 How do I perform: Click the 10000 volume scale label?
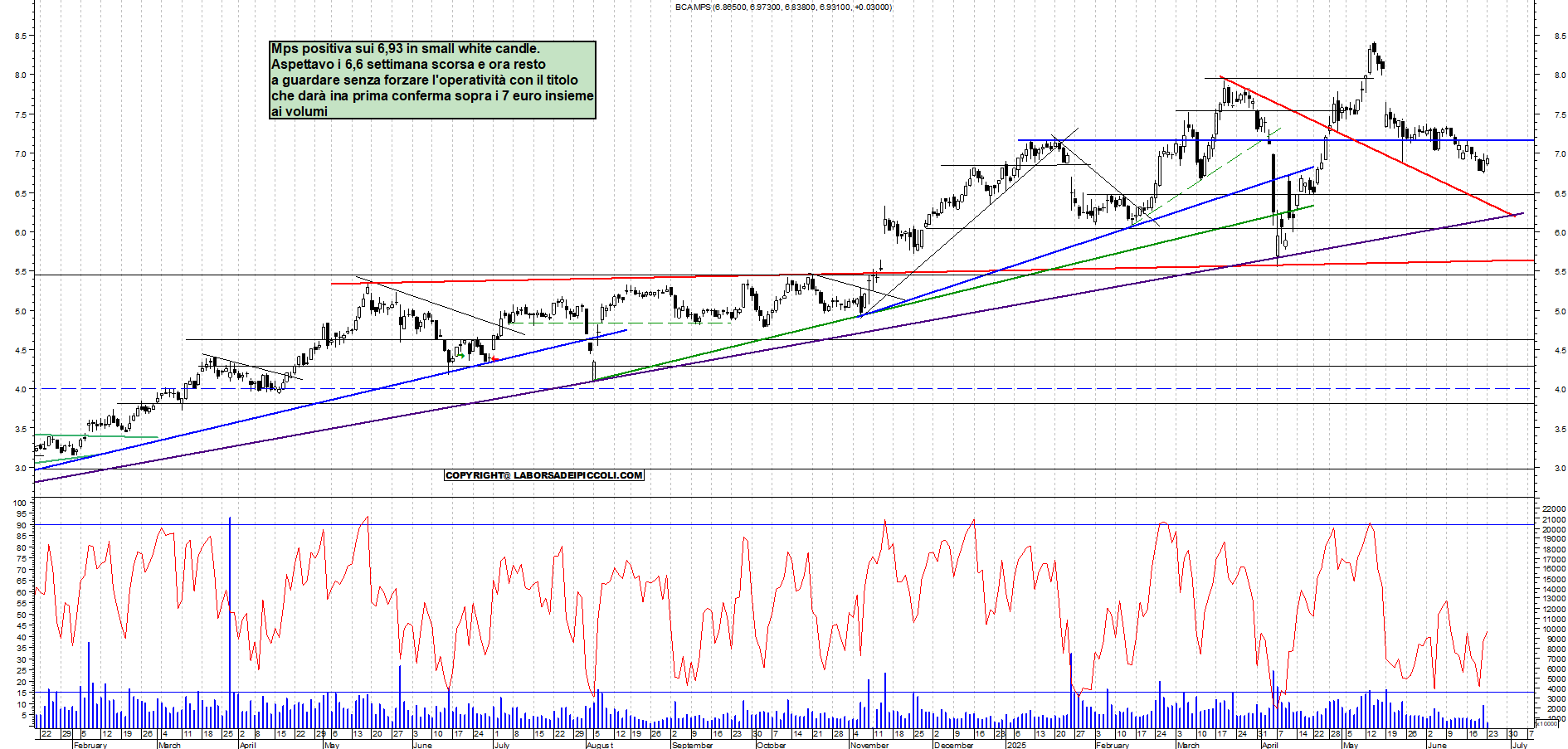click(1554, 629)
